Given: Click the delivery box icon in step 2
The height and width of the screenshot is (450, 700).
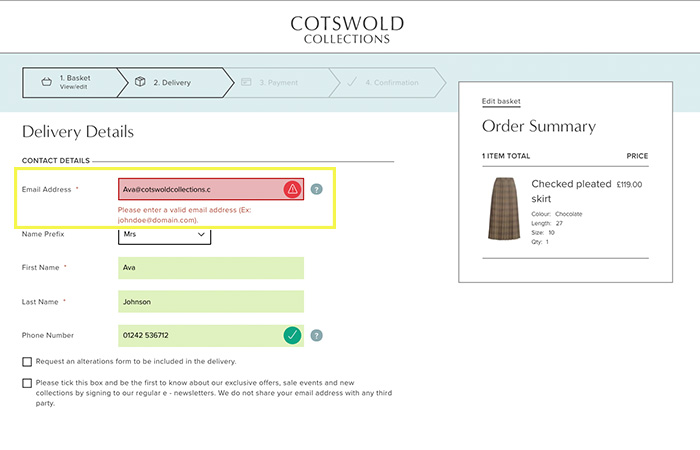Looking at the screenshot, I should coord(140,82).
